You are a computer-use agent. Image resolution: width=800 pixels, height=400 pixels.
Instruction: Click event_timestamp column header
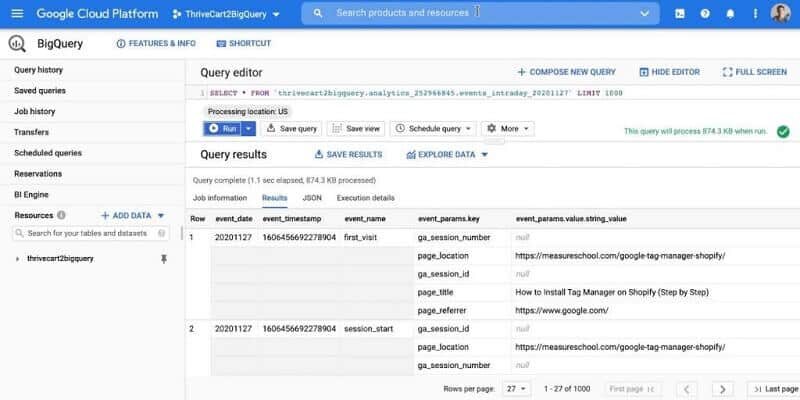coord(292,219)
